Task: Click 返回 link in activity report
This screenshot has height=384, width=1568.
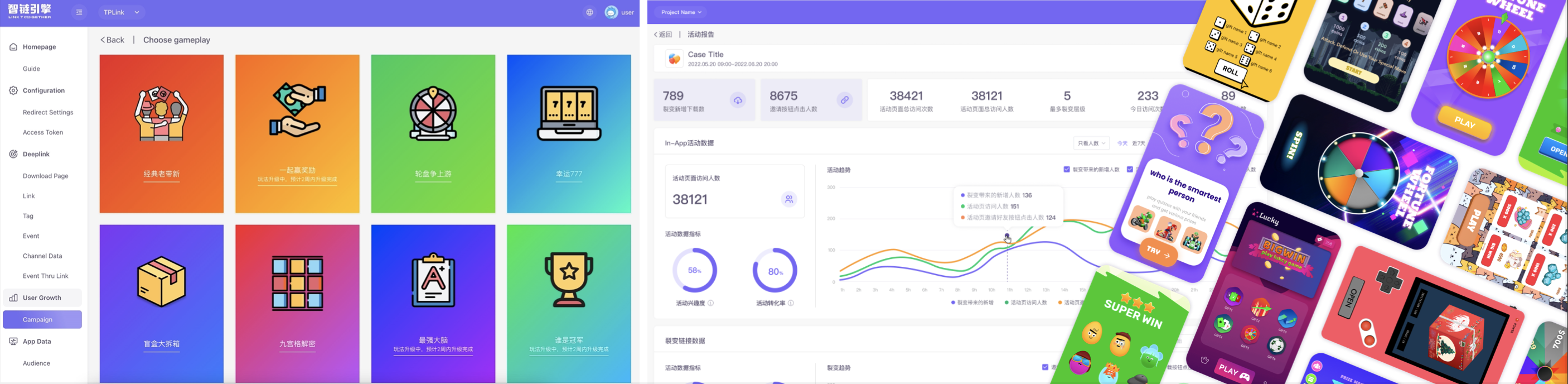Action: pyautogui.click(x=663, y=35)
